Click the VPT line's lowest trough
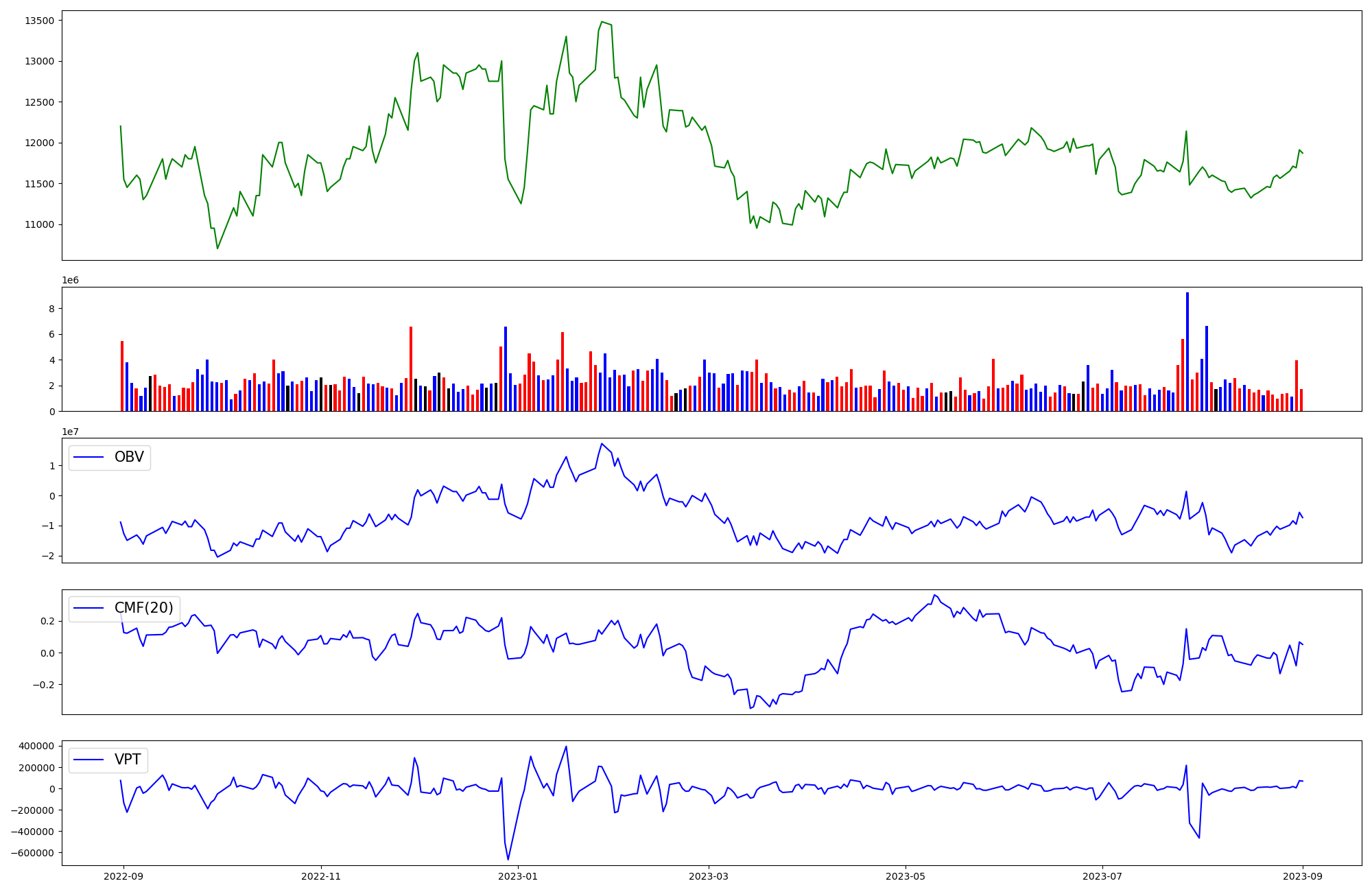This screenshot has height=892, width=1372. coord(508,858)
